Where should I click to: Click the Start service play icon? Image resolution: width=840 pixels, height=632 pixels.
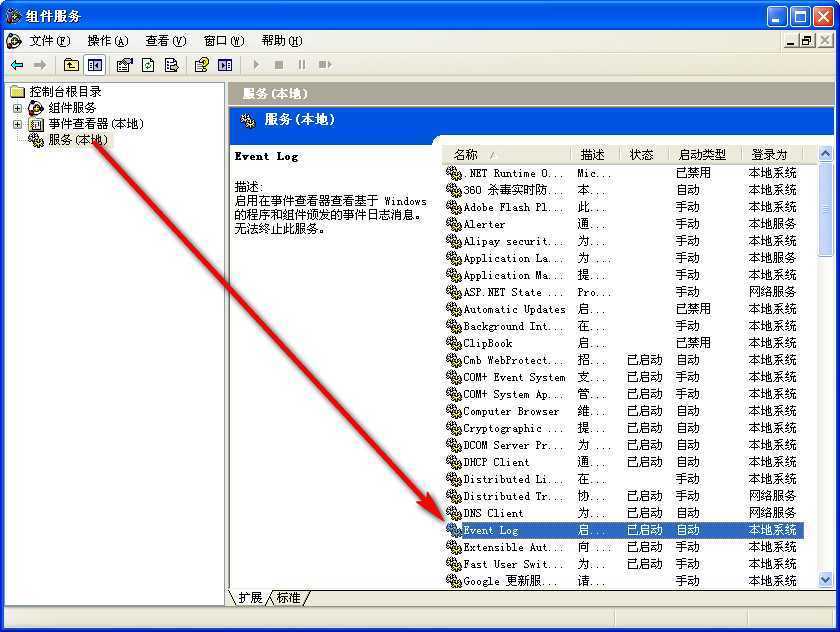click(x=257, y=65)
